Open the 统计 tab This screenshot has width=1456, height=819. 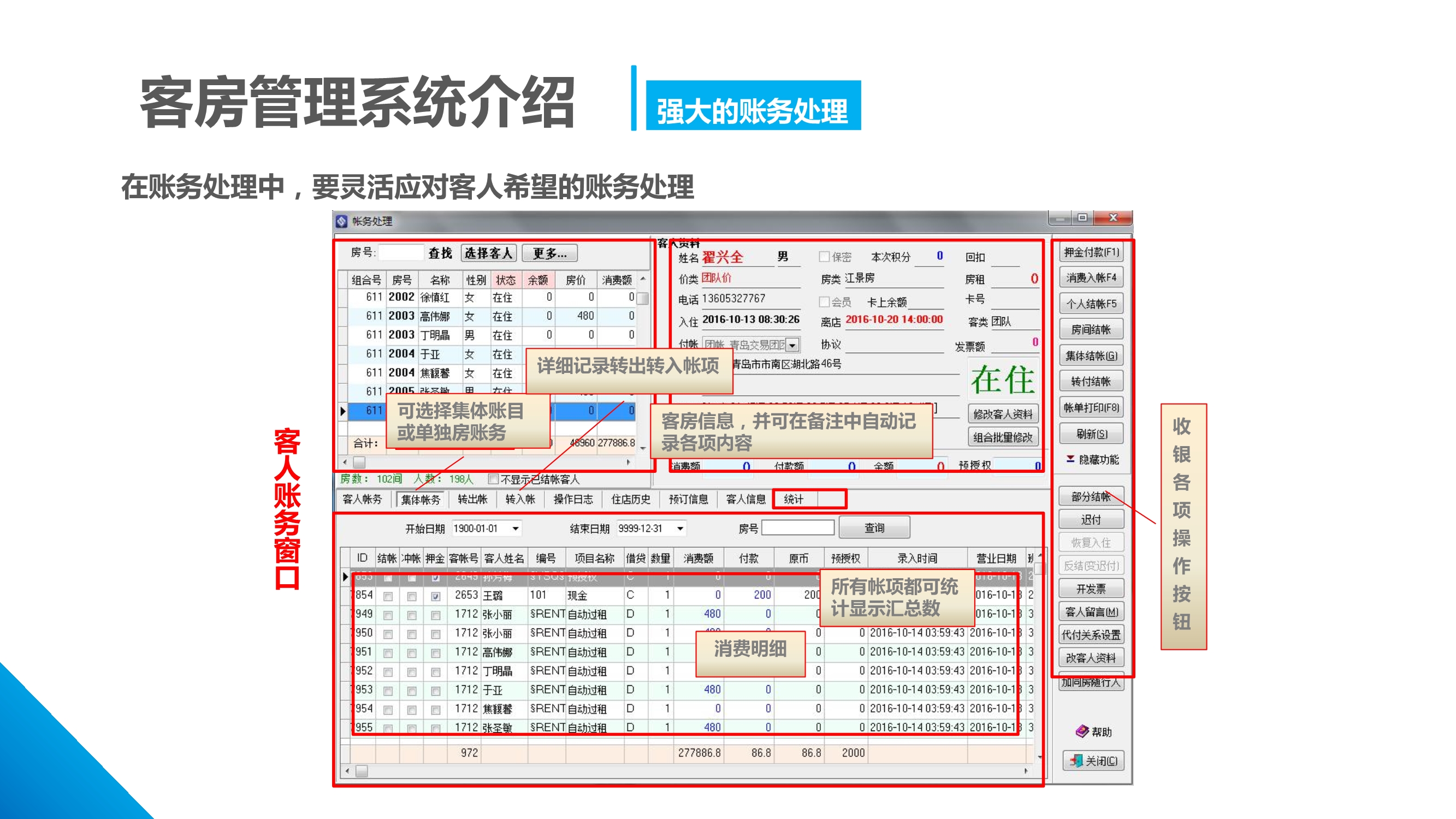tap(794, 499)
